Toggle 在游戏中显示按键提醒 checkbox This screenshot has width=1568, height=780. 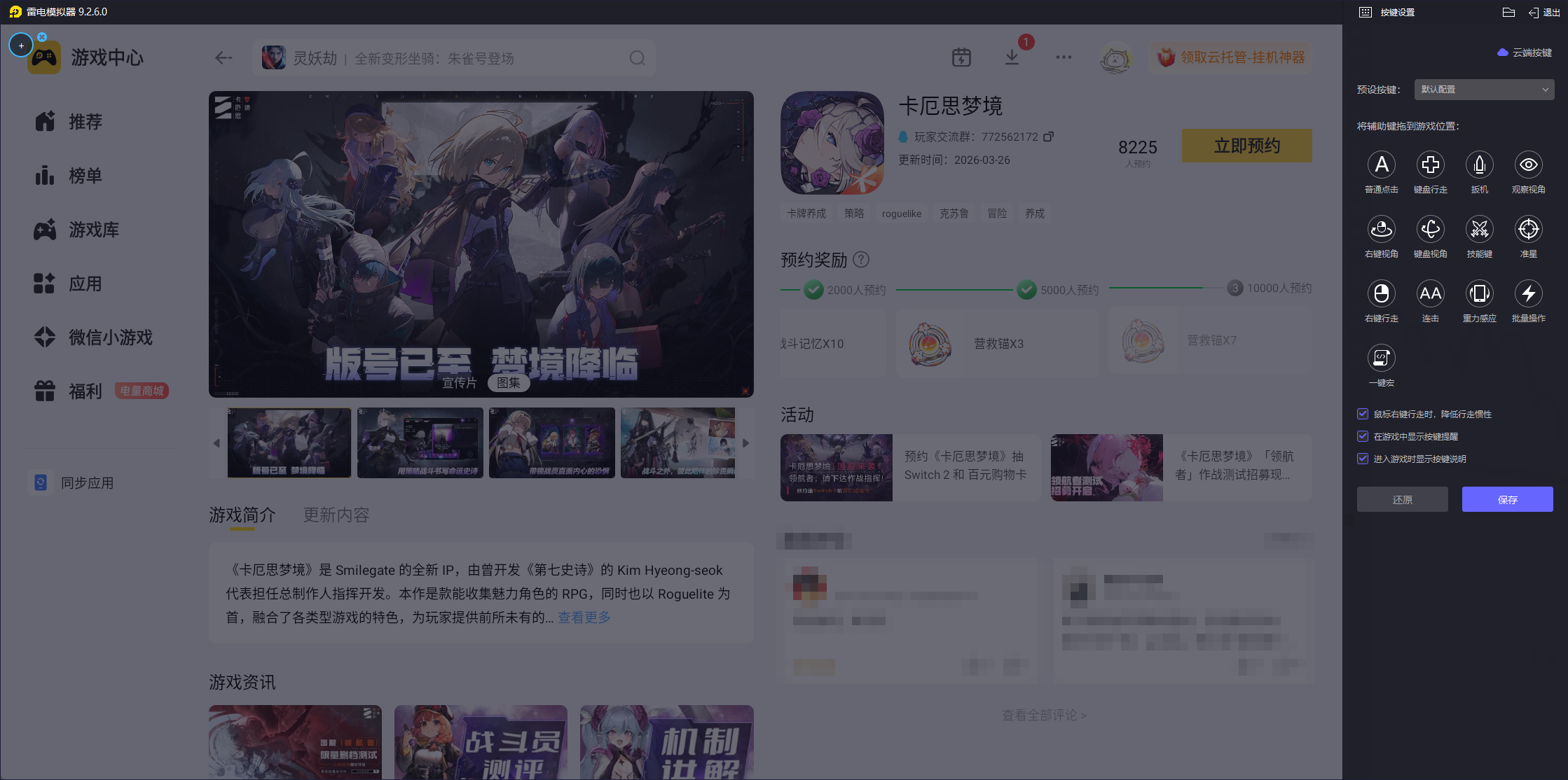click(x=1363, y=436)
